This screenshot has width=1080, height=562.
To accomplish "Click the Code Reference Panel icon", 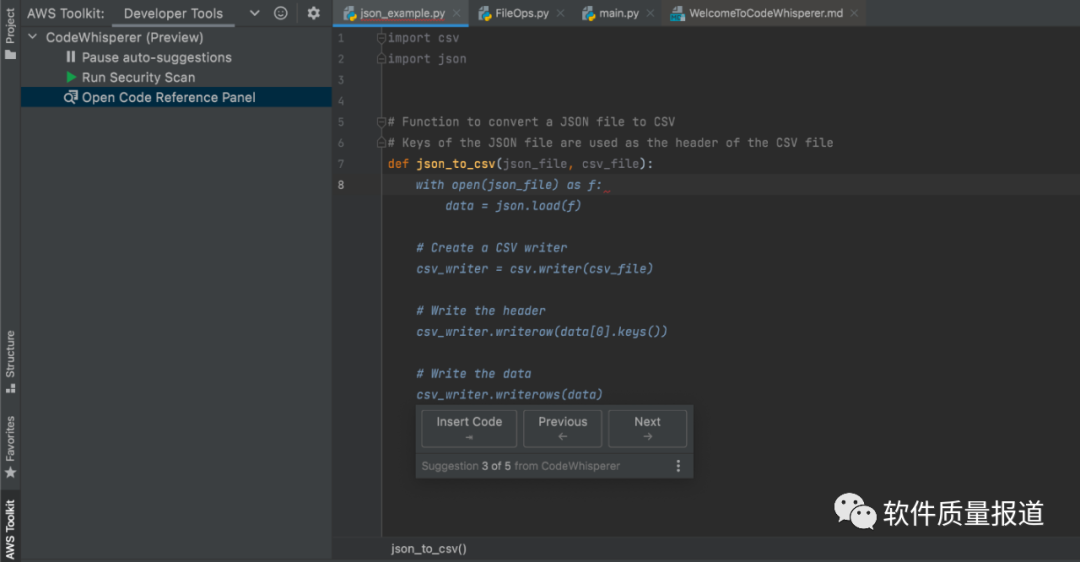I will click(71, 97).
